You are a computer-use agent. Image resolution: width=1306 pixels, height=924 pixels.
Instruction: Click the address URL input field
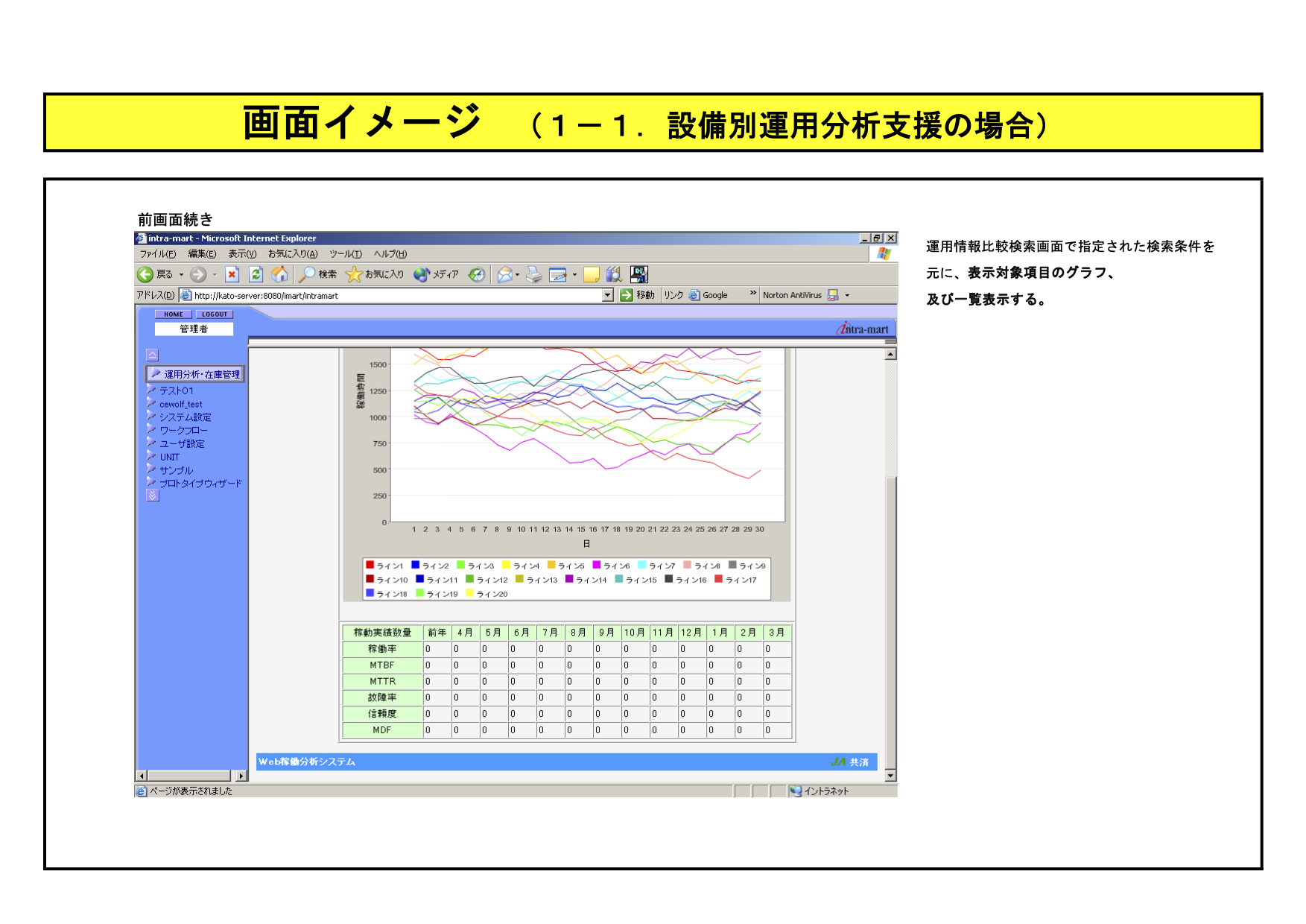click(395, 296)
